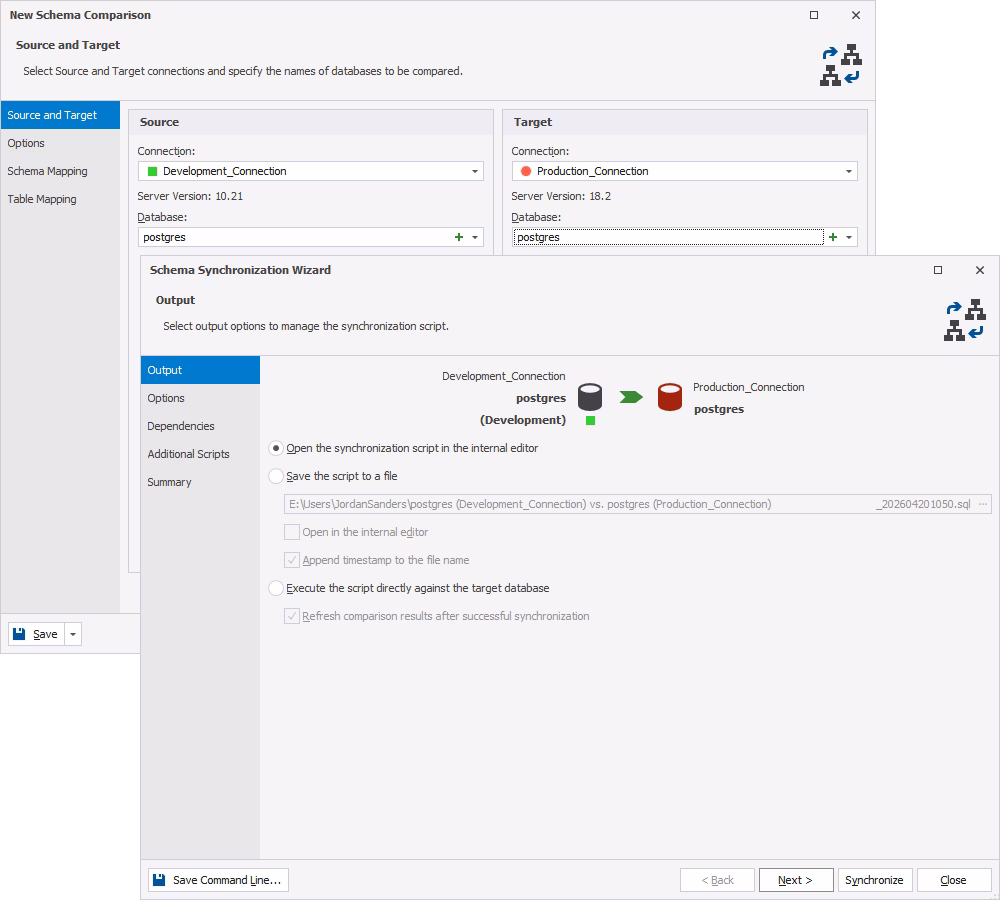
Task: Expand the Source Database dropdown arrow
Action: click(x=474, y=237)
